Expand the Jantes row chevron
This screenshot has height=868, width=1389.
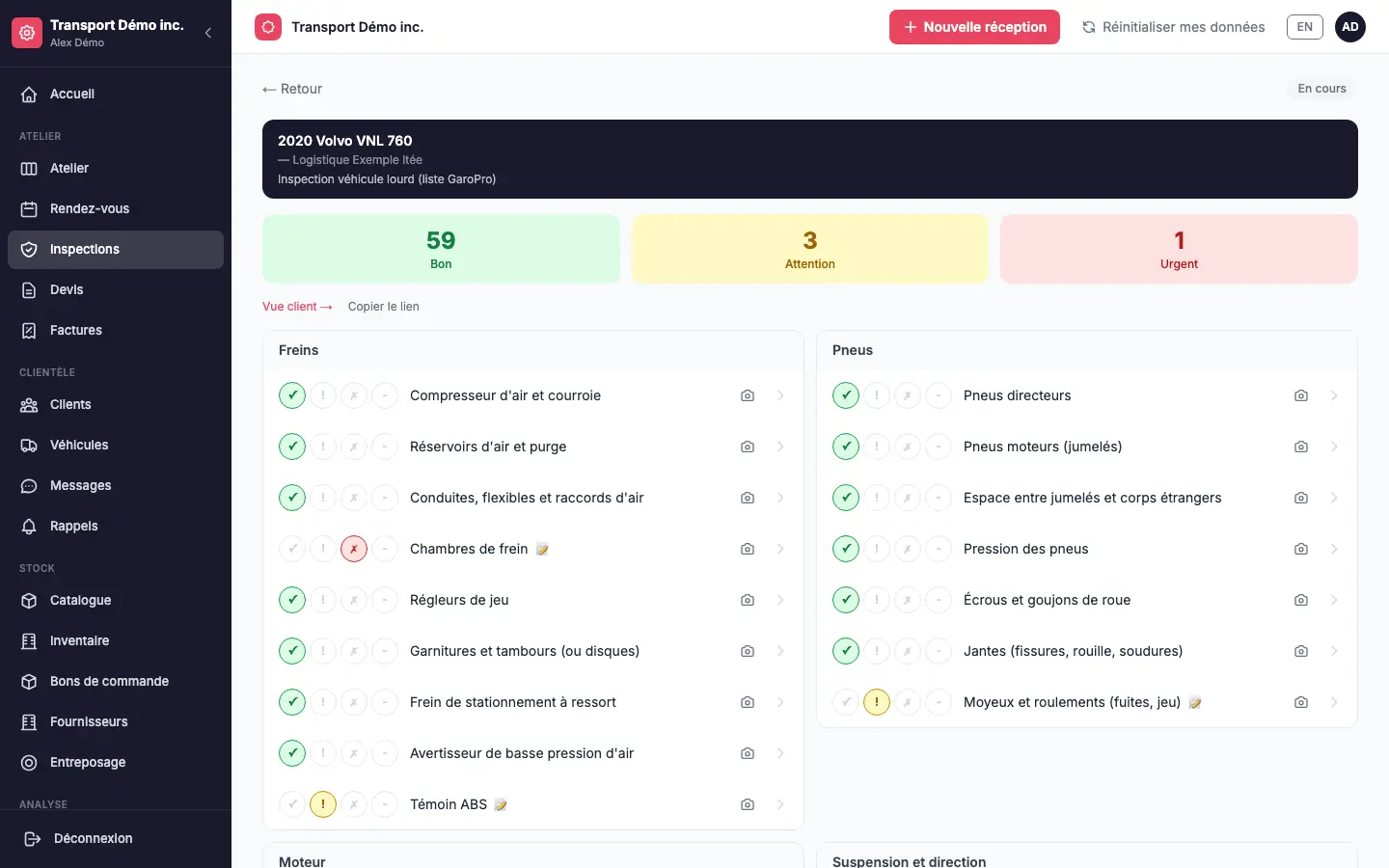pos(1334,651)
